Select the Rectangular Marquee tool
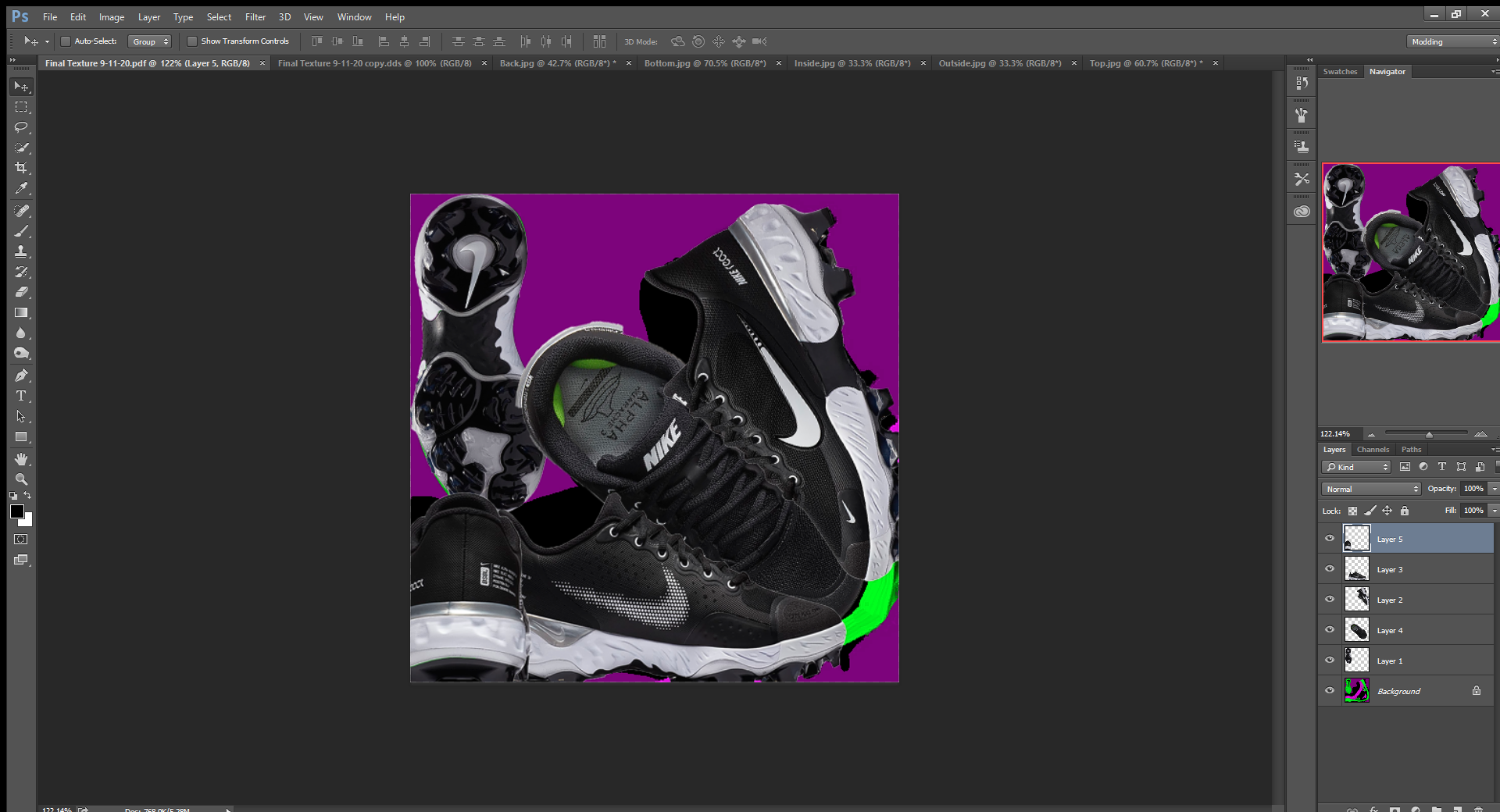1500x812 pixels. (x=21, y=107)
